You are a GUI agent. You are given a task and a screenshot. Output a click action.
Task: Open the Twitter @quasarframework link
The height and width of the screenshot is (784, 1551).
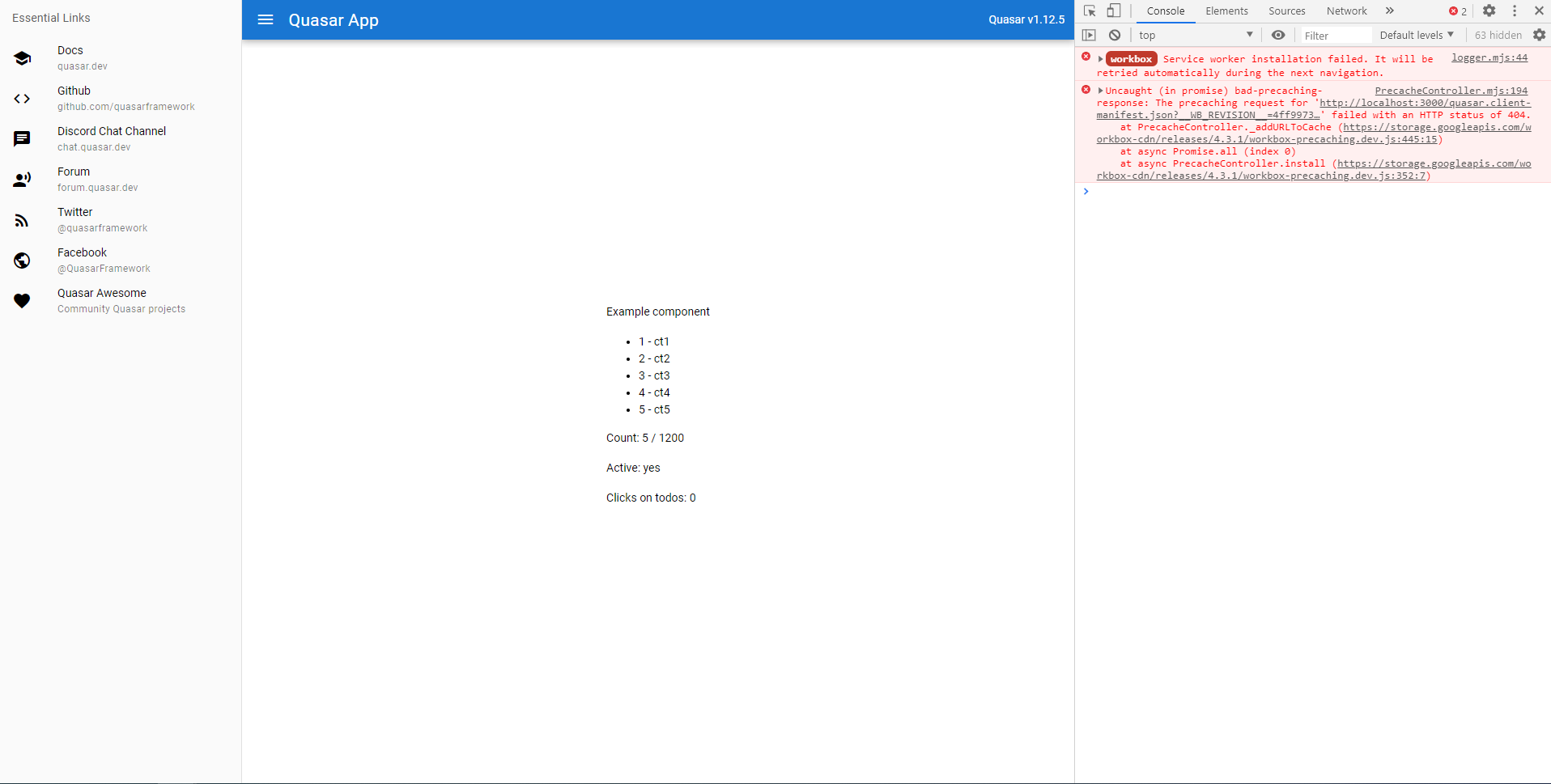coord(121,220)
